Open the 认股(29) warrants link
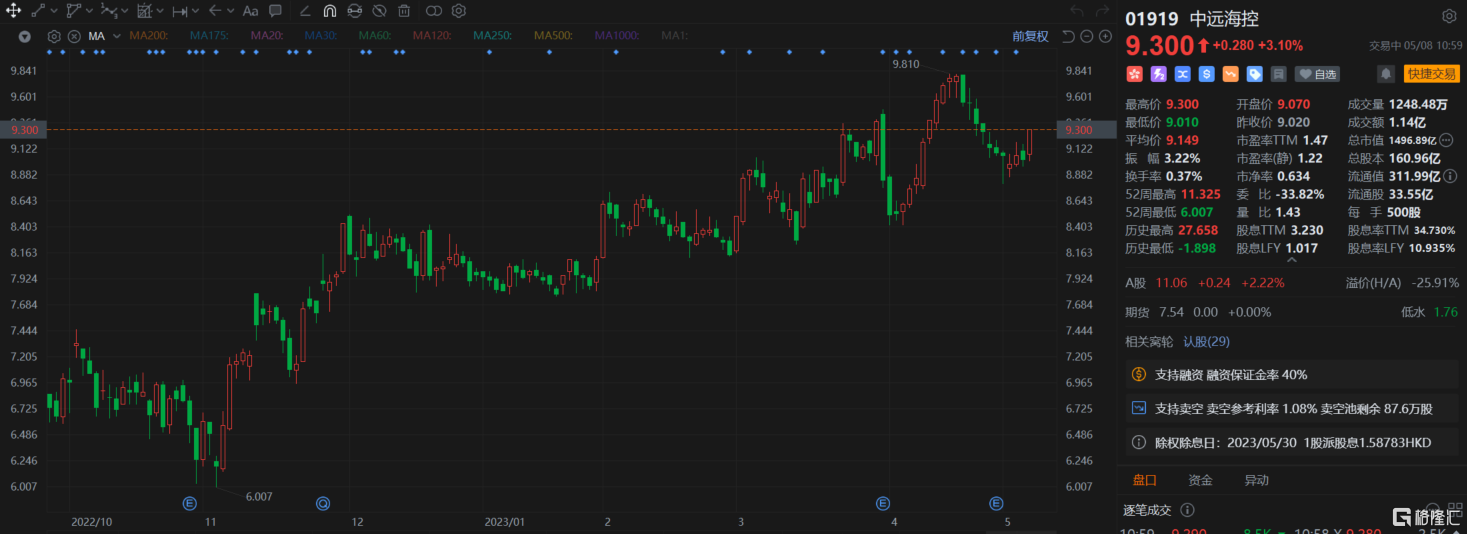This screenshot has width=1467, height=534. [1206, 342]
